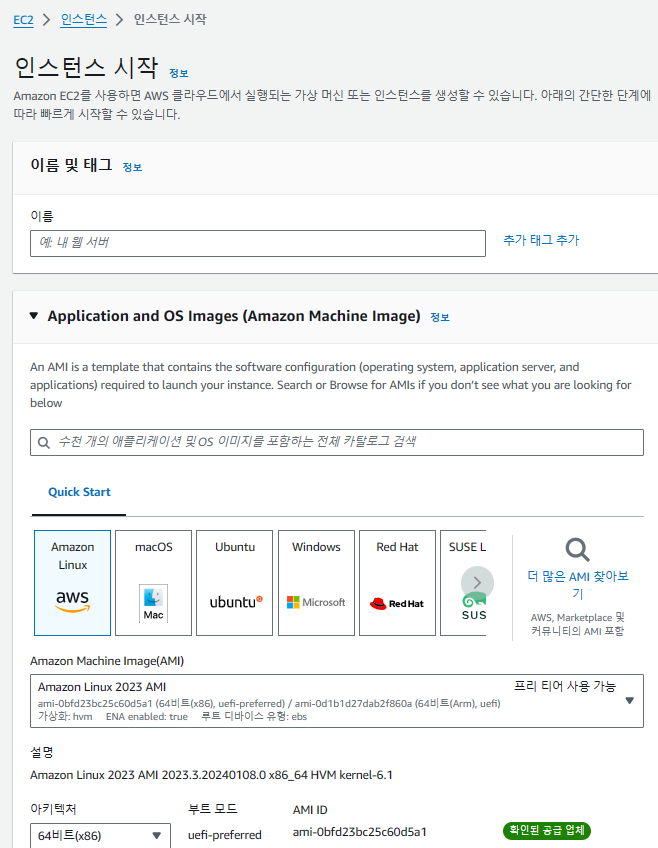Viewport: 658px width, 848px height.
Task: Click the AMI catalog search field
Action: [337, 442]
